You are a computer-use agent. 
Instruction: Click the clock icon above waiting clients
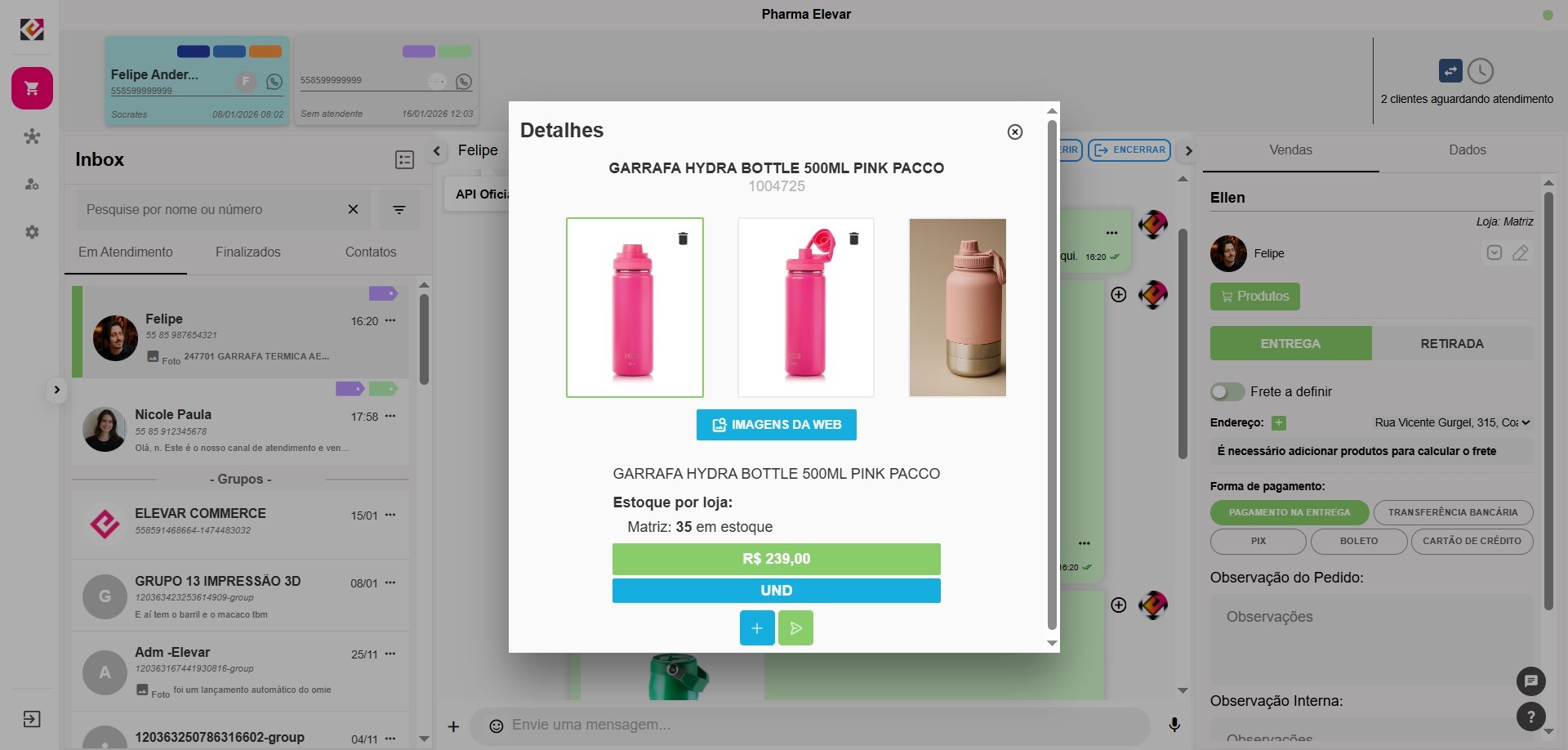coord(1481,71)
